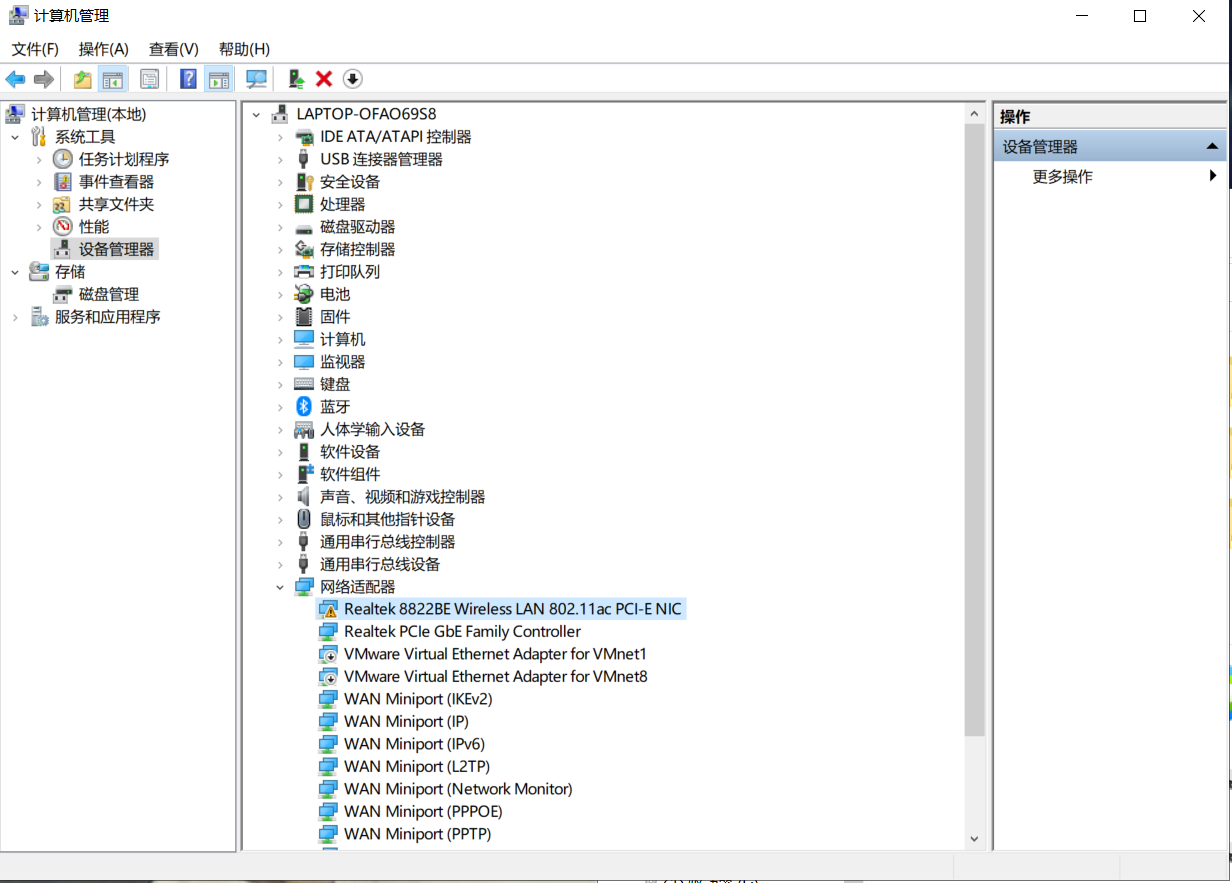Collapse the LAPTOP-OFAO69S8 root node
Screen dimensions: 1232x883
(256, 114)
